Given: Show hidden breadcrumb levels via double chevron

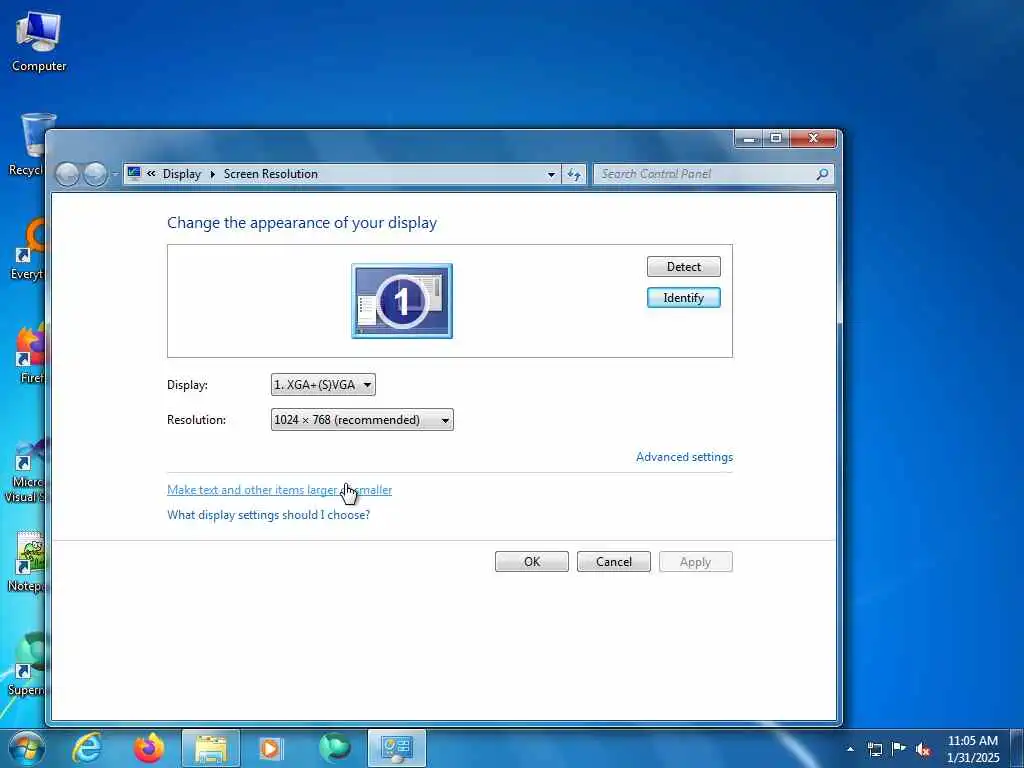Looking at the screenshot, I should tap(152, 174).
